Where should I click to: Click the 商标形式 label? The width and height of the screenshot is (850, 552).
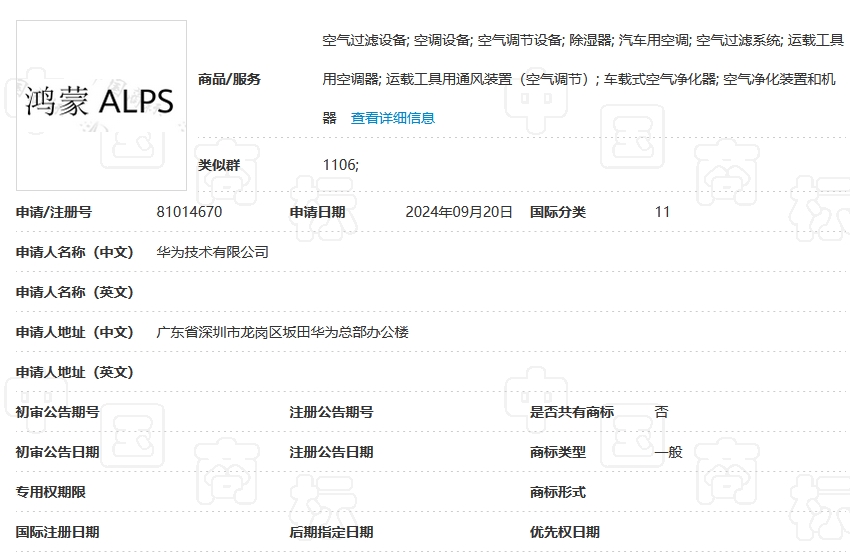pos(558,492)
